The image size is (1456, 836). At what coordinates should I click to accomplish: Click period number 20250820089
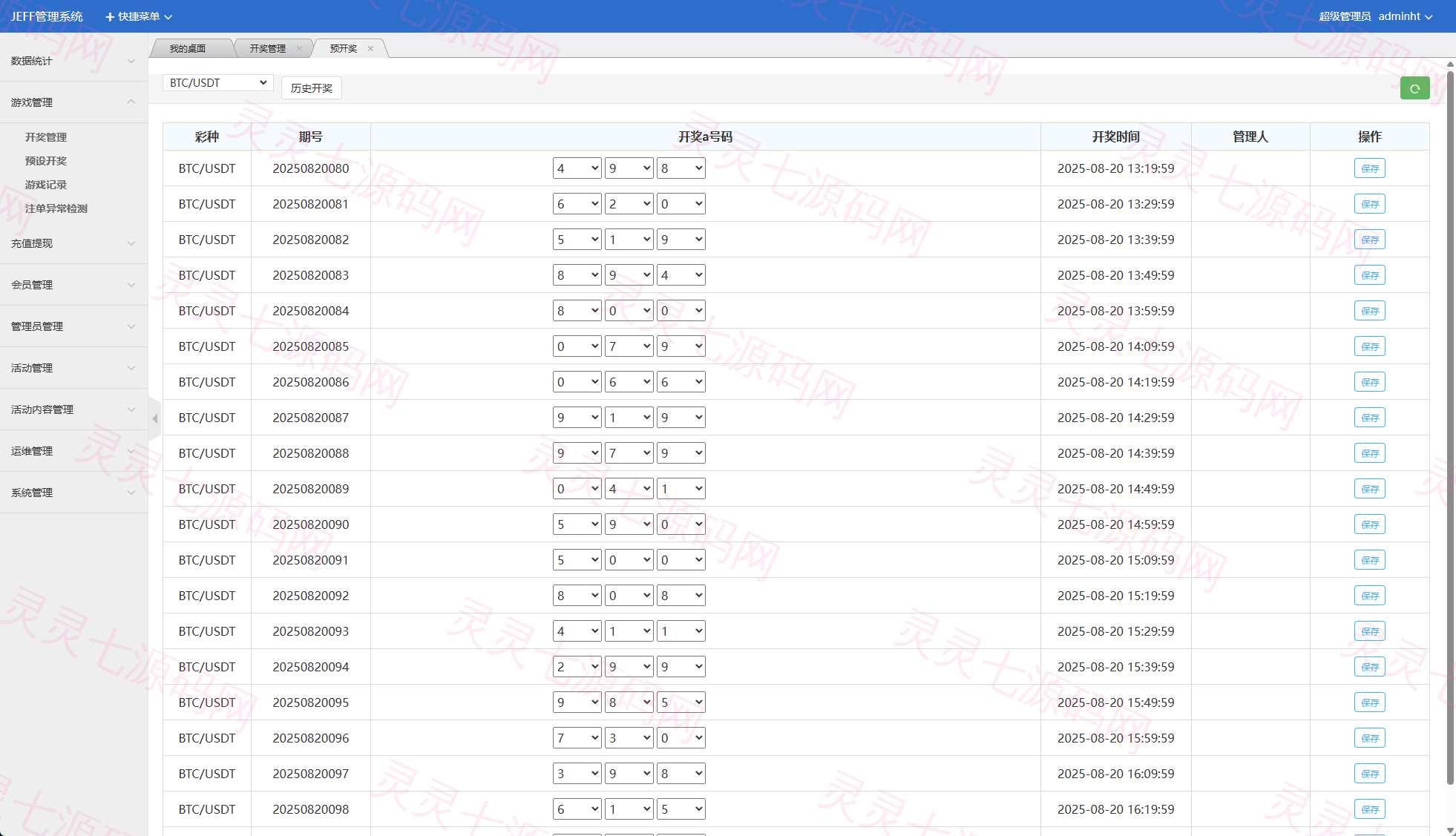pyautogui.click(x=310, y=489)
